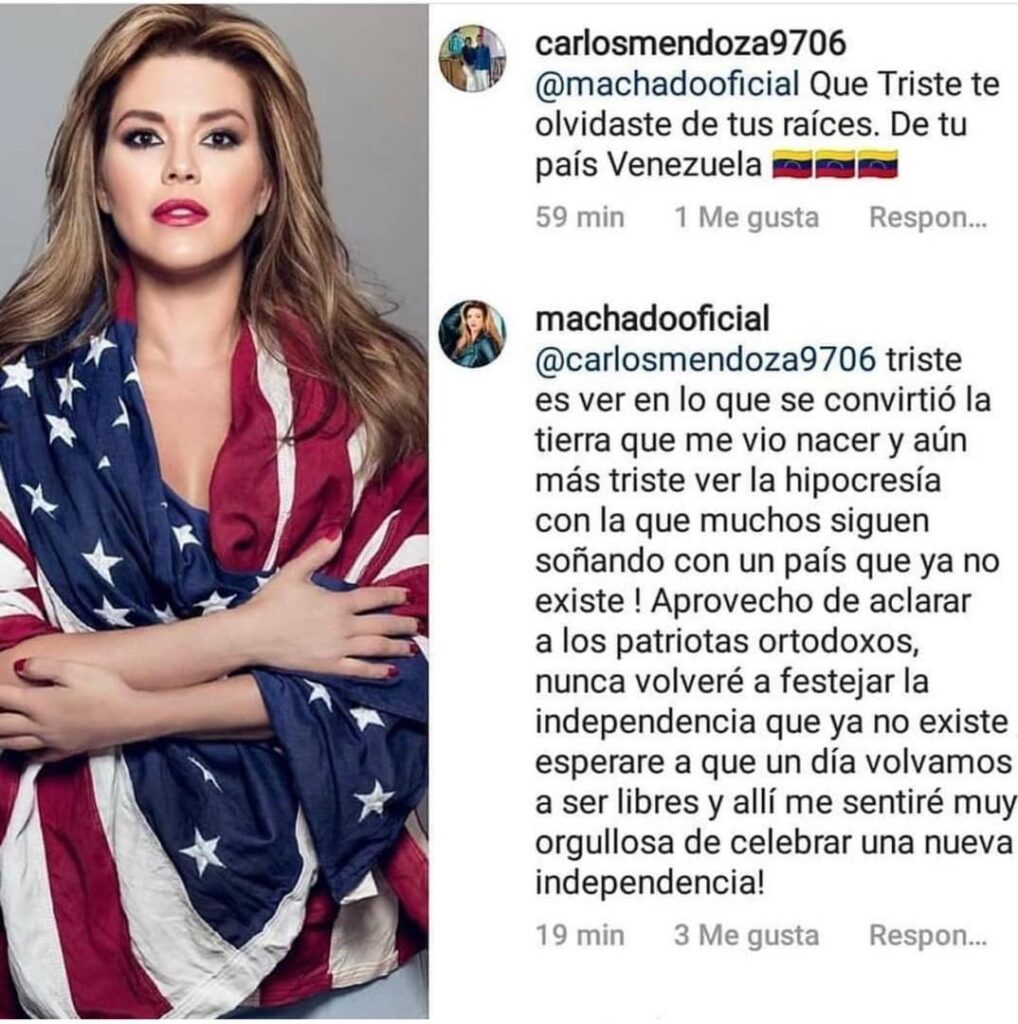Click the final word 'independencia!' in the reply

click(x=649, y=884)
